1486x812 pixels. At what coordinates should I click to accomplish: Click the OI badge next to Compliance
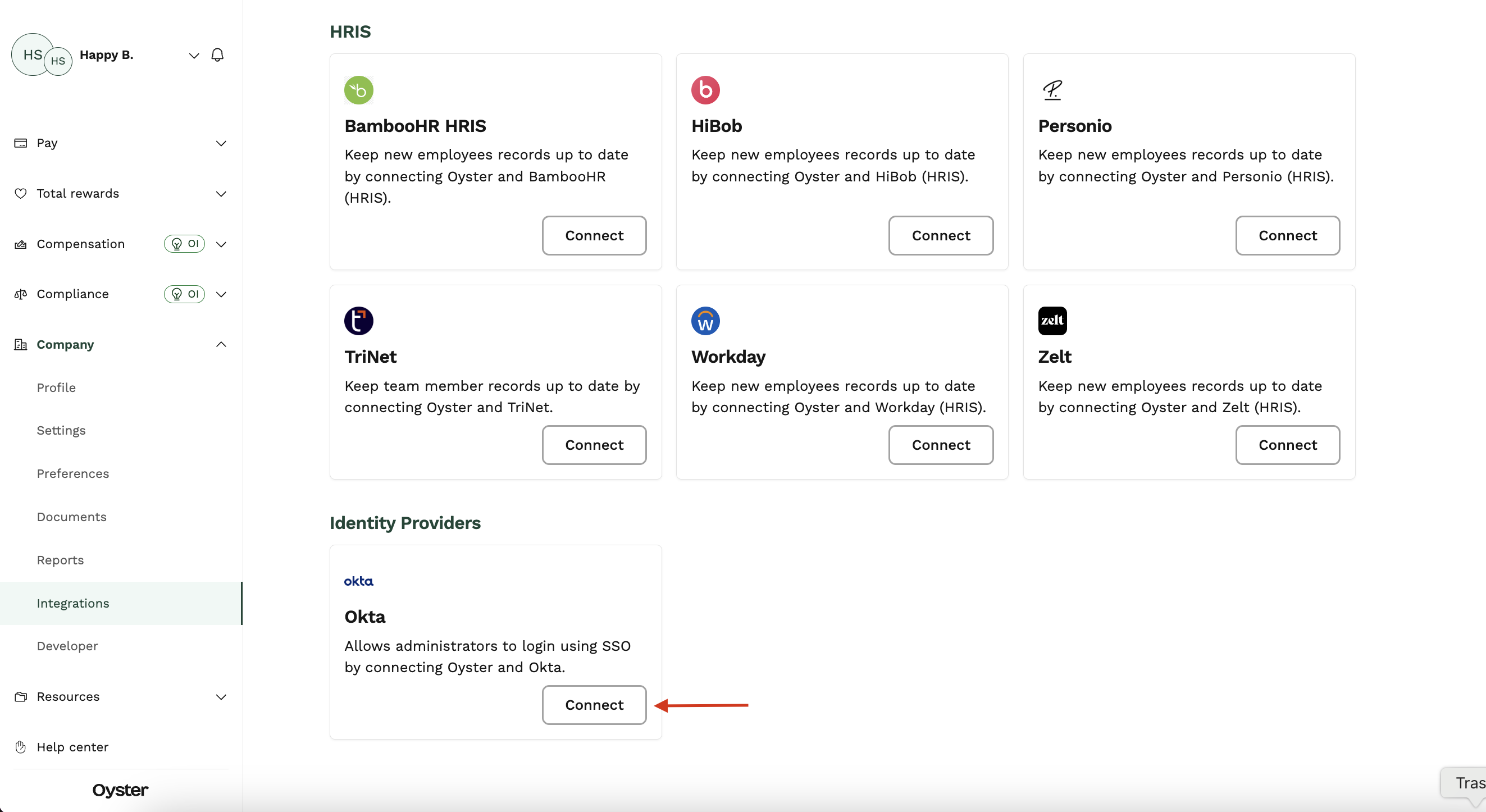tap(185, 294)
